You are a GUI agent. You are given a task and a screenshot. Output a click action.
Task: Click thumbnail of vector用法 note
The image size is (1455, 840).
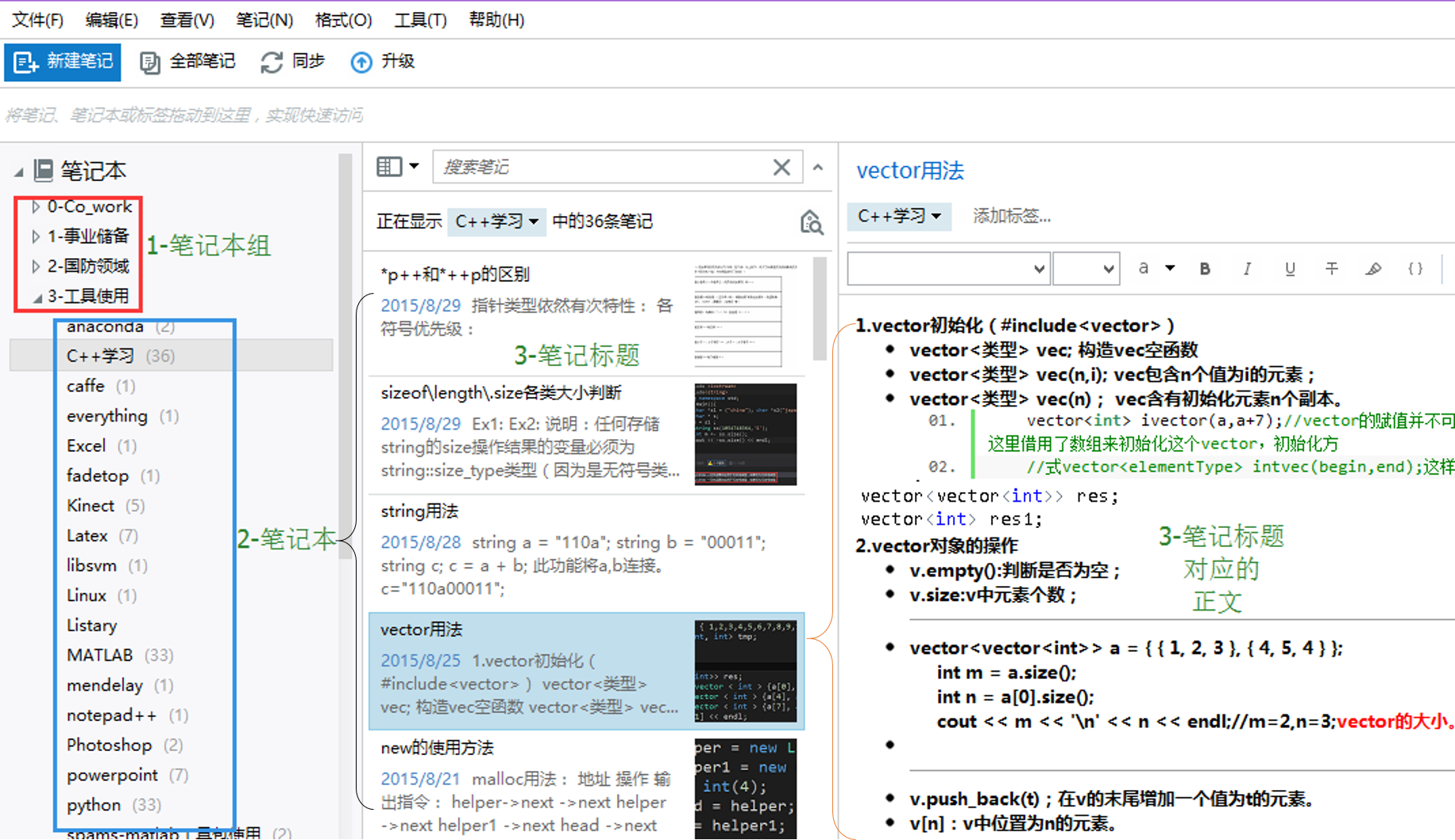pos(746,672)
